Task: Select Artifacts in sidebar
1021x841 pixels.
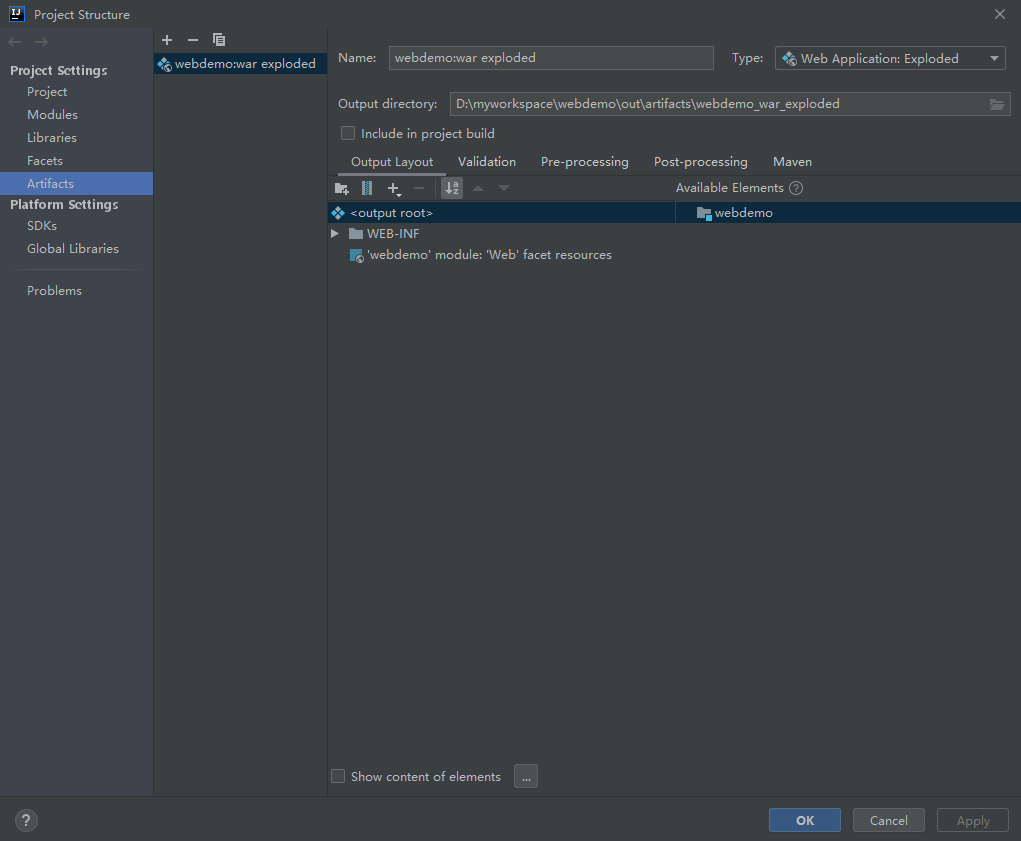Action: [x=76, y=184]
